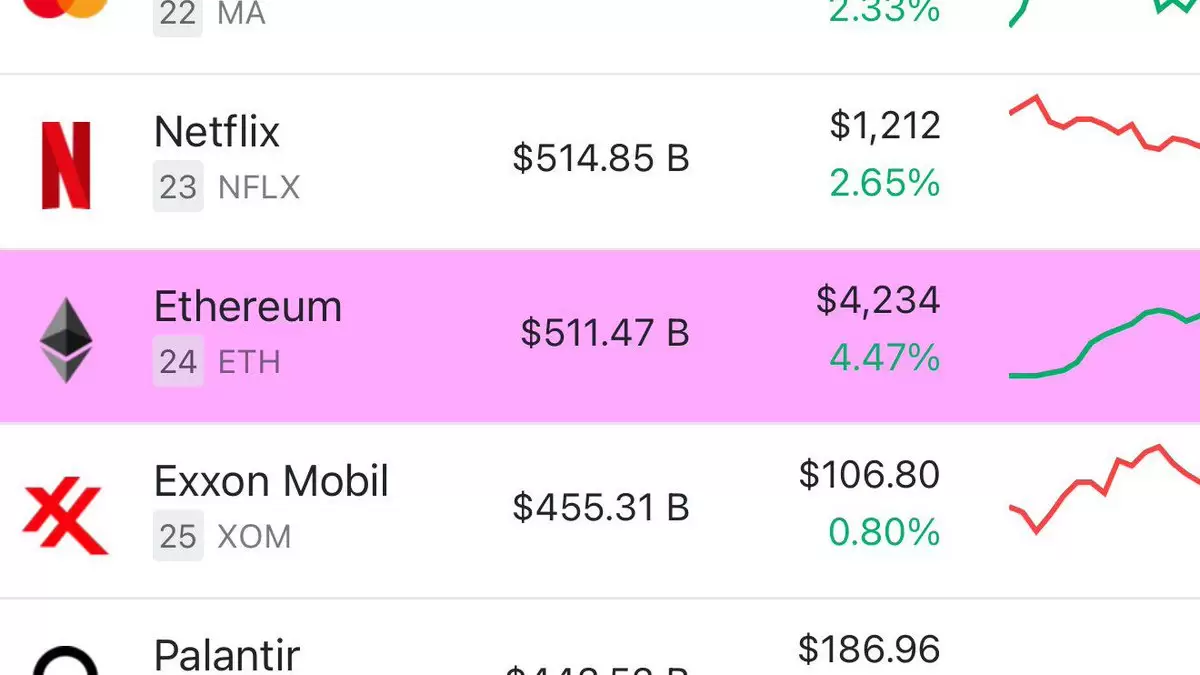Click the rank 23 NFLX ticker badge
This screenshot has width=1200, height=675.
point(179,187)
